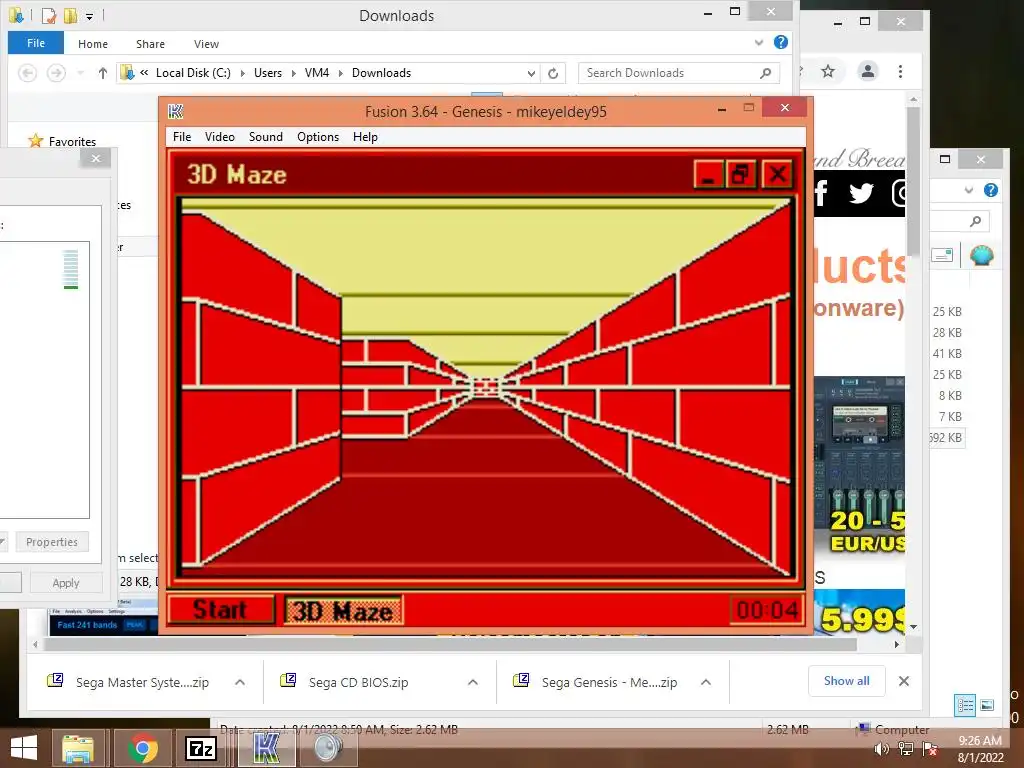The height and width of the screenshot is (768, 1024).
Task: Open 7-Zip from the taskbar
Action: (201, 748)
